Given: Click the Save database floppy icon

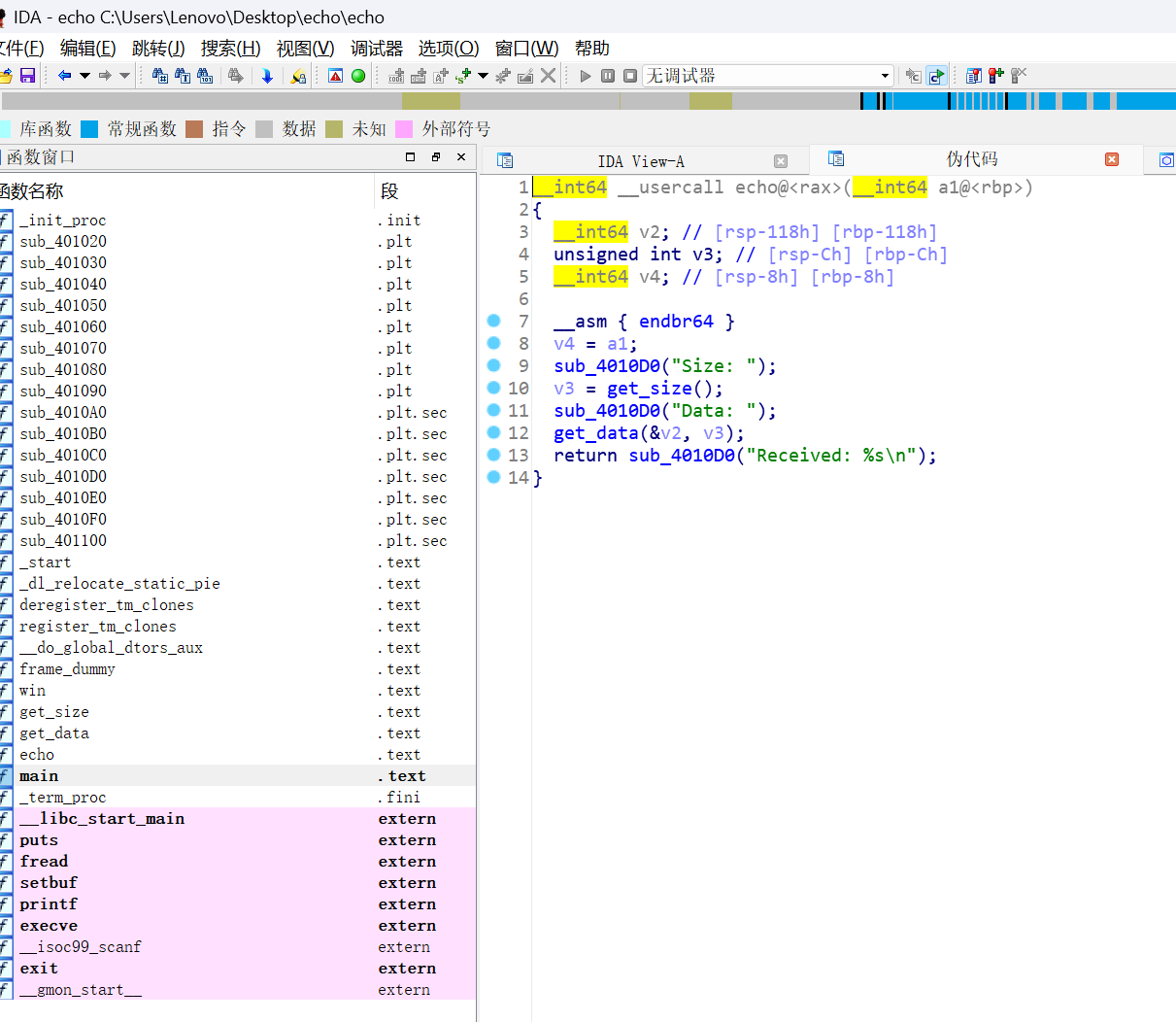Looking at the screenshot, I should click(x=27, y=76).
